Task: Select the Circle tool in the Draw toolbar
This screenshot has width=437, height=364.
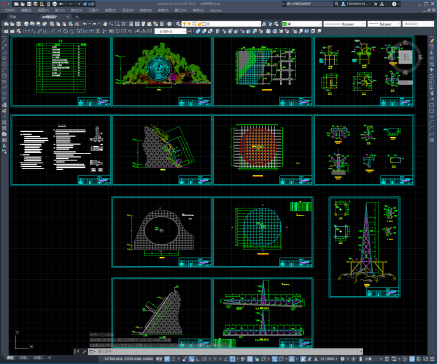Action: tap(4, 75)
